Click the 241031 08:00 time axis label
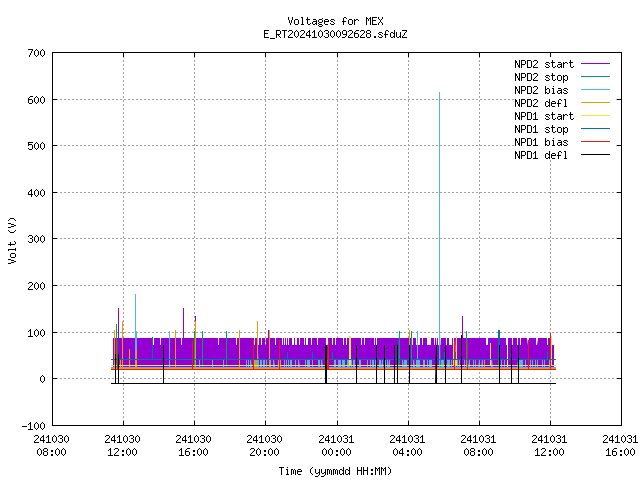 (478, 446)
